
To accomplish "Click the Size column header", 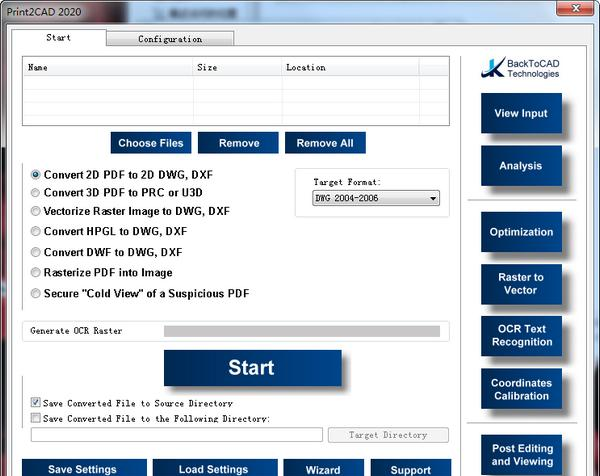I will click(237, 68).
